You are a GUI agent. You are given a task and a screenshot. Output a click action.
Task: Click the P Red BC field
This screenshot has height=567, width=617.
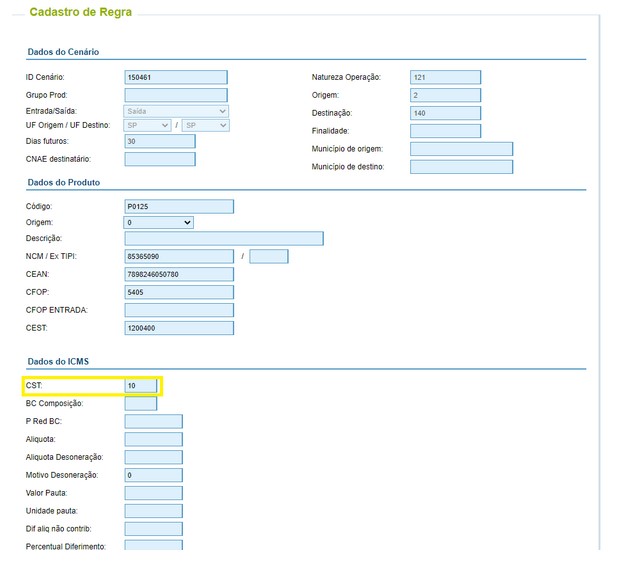(x=153, y=421)
